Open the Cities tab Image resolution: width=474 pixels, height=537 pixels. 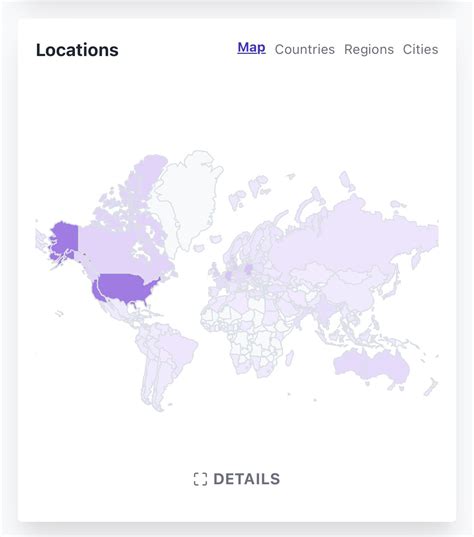420,49
